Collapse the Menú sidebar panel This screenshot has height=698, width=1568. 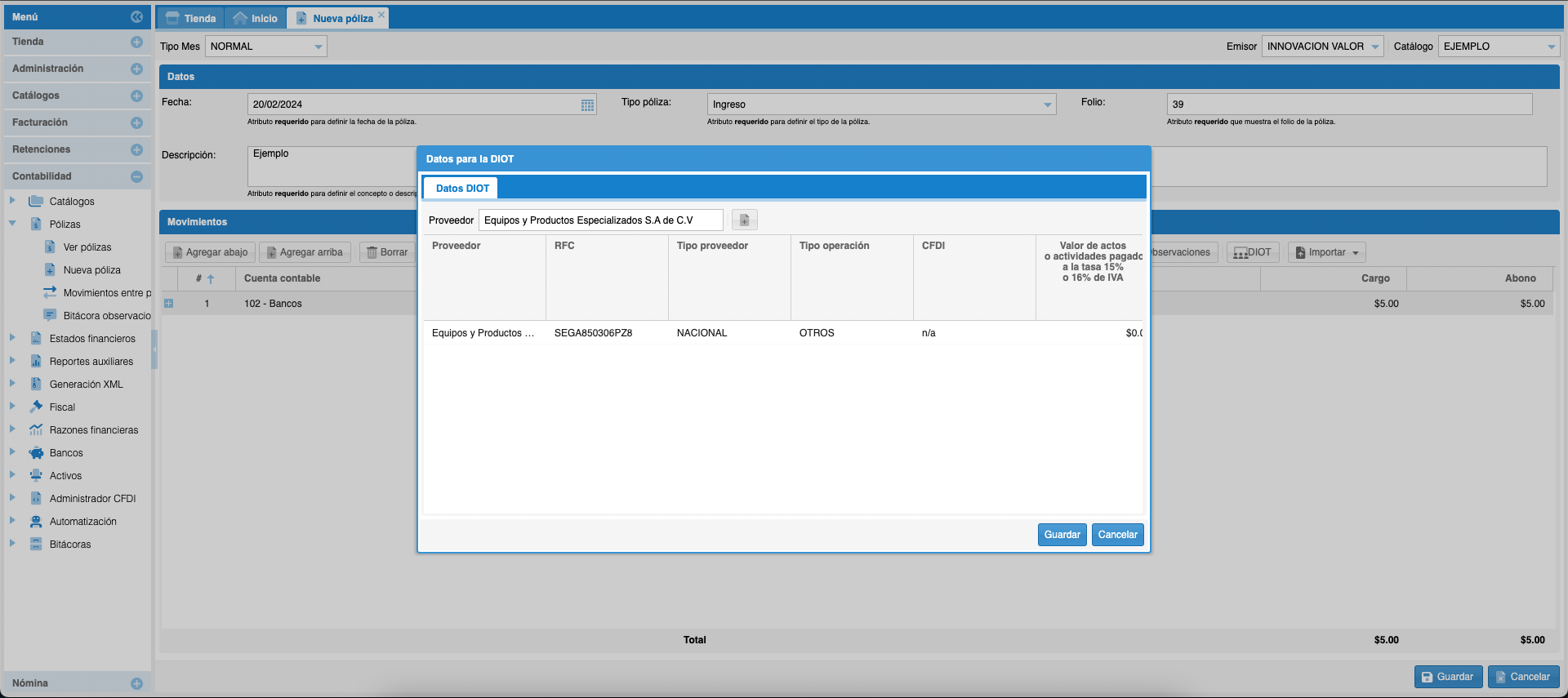click(136, 17)
